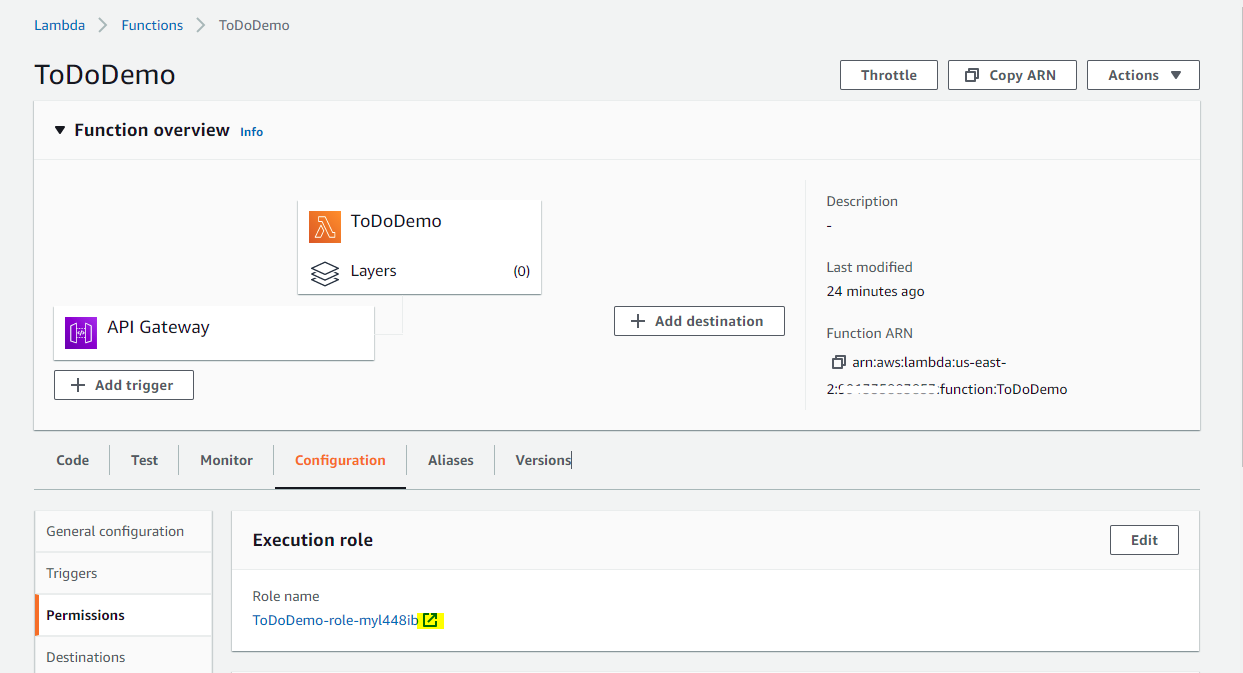Image resolution: width=1243 pixels, height=673 pixels.
Task: Click the Copy ARN button
Action: click(1012, 75)
